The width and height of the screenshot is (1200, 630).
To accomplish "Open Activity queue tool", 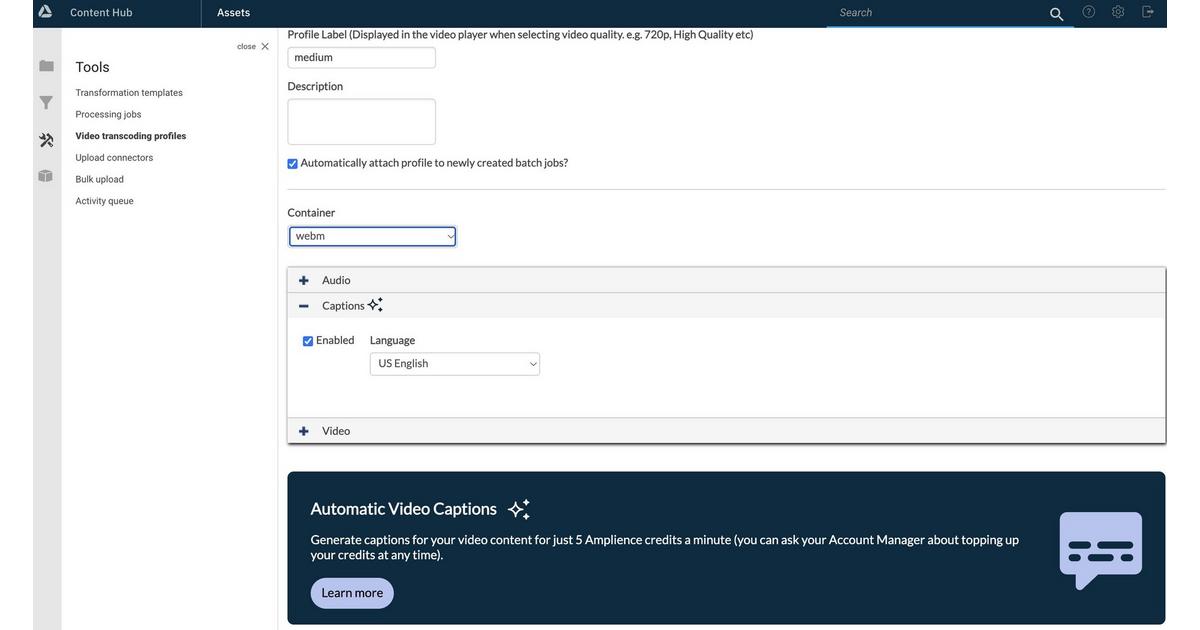I will [x=104, y=201].
